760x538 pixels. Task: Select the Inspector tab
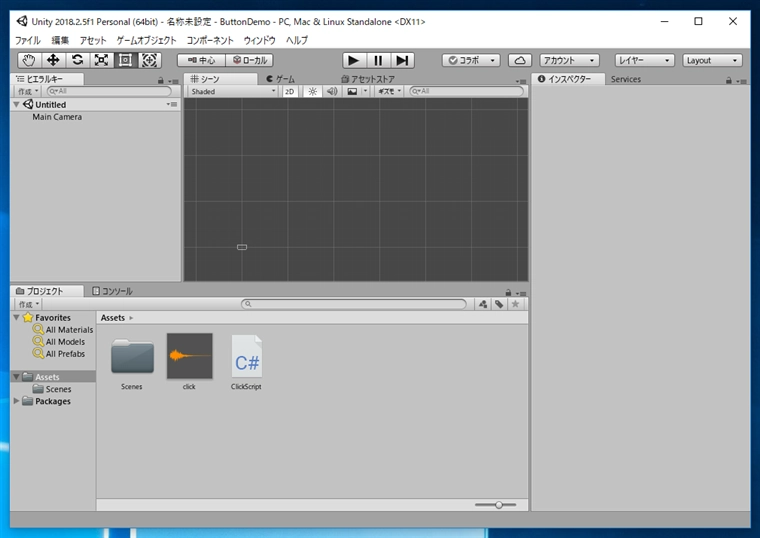point(568,79)
